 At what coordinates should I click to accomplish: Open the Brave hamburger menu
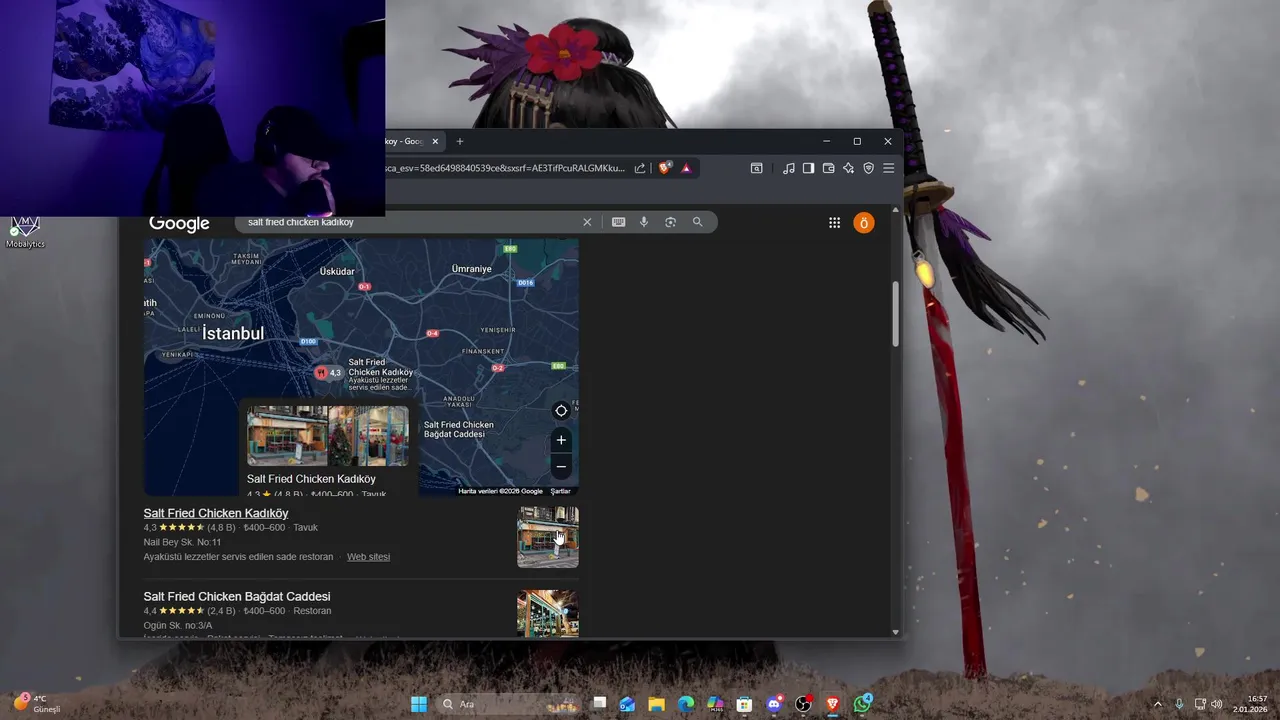click(888, 168)
